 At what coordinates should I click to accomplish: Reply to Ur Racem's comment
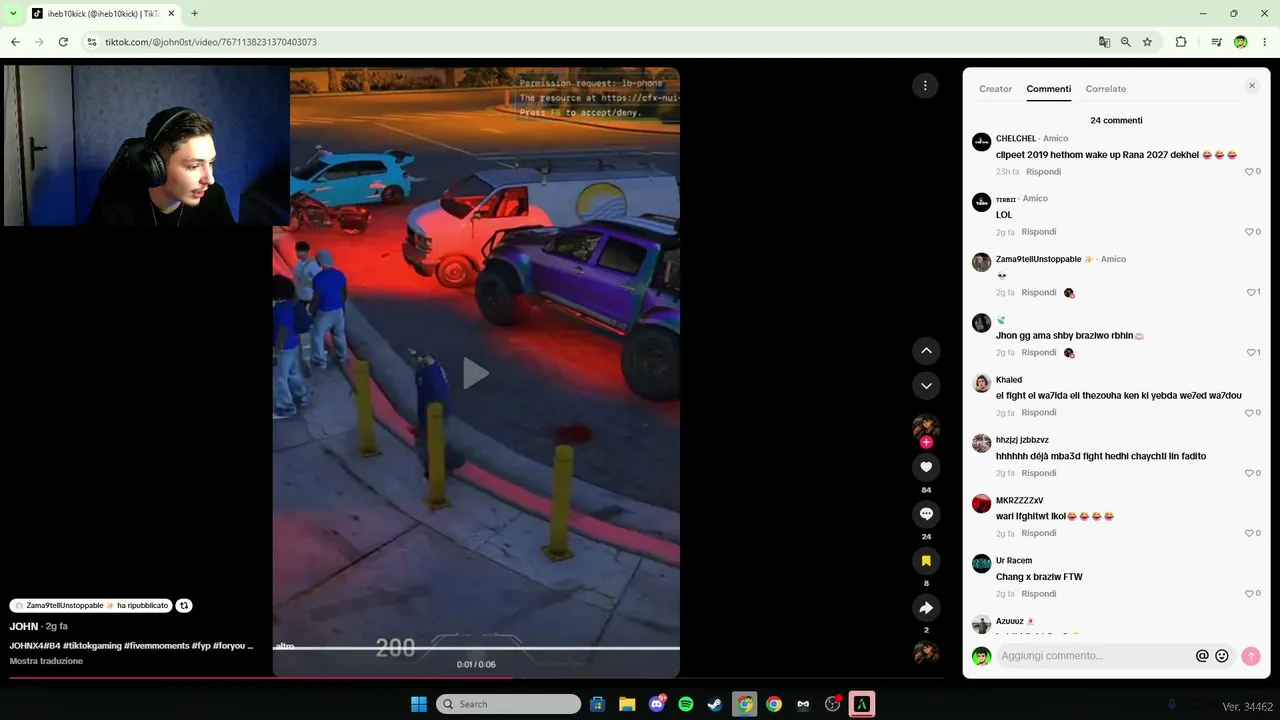1039,594
